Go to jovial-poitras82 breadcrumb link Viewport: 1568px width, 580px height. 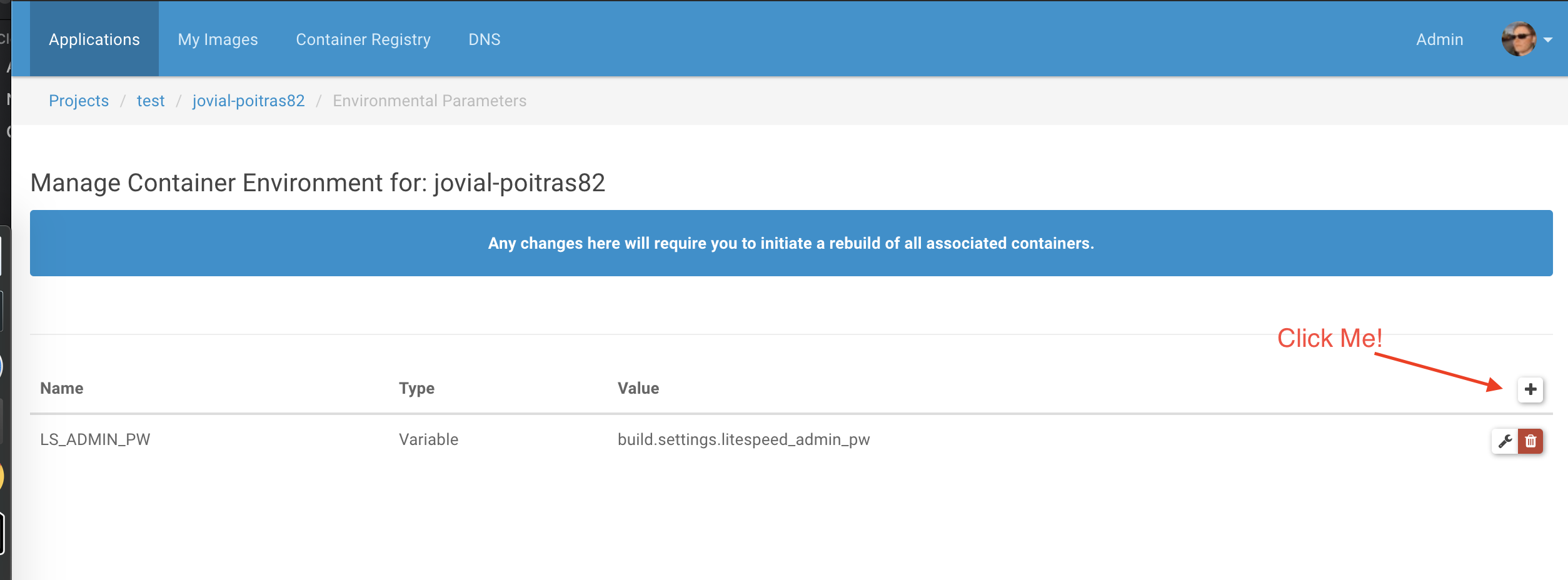(249, 101)
